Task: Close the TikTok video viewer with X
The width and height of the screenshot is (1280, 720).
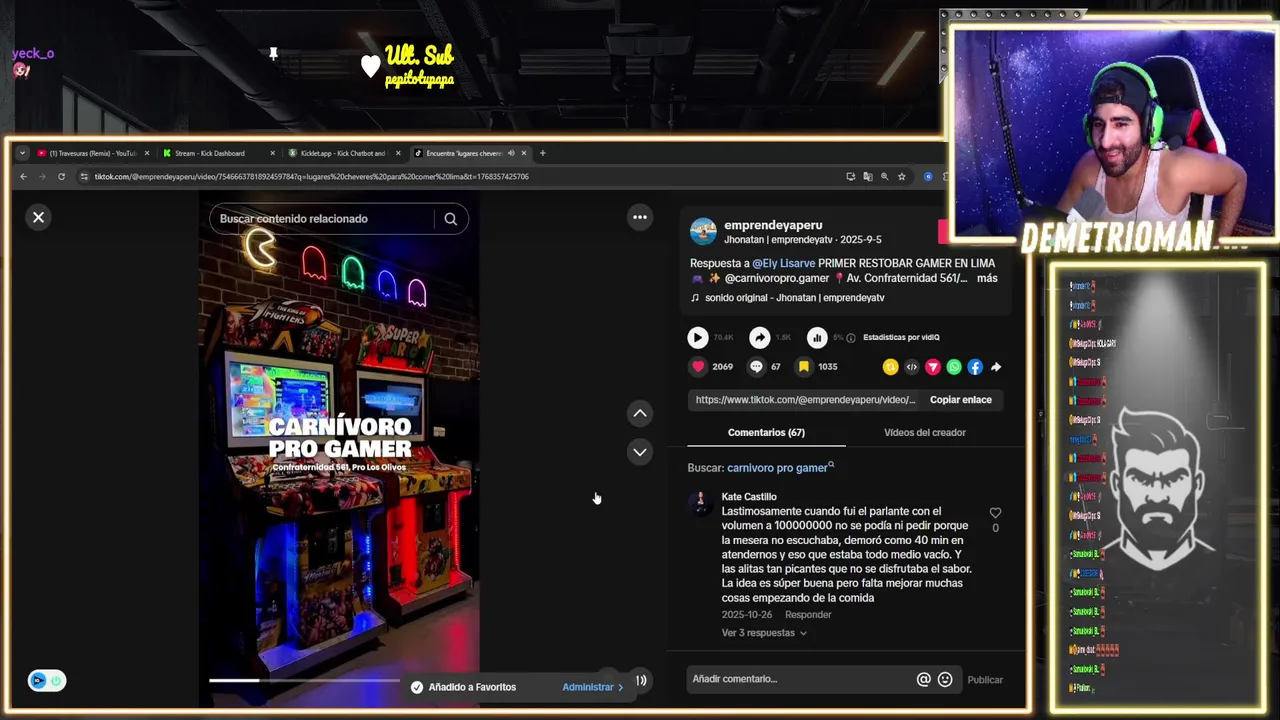Action: [x=38, y=217]
